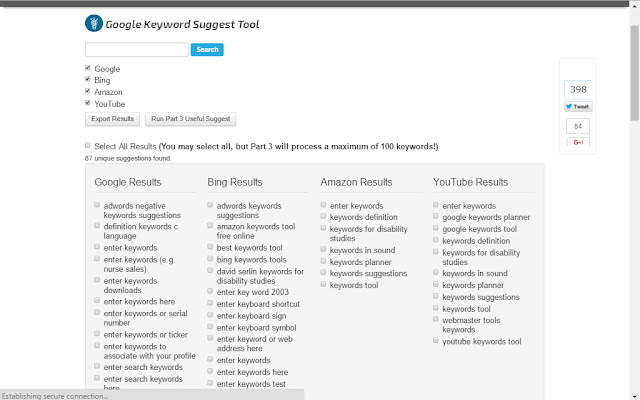
Task: Check 'keywords in sound' in YouTube Results
Action: [x=436, y=272]
